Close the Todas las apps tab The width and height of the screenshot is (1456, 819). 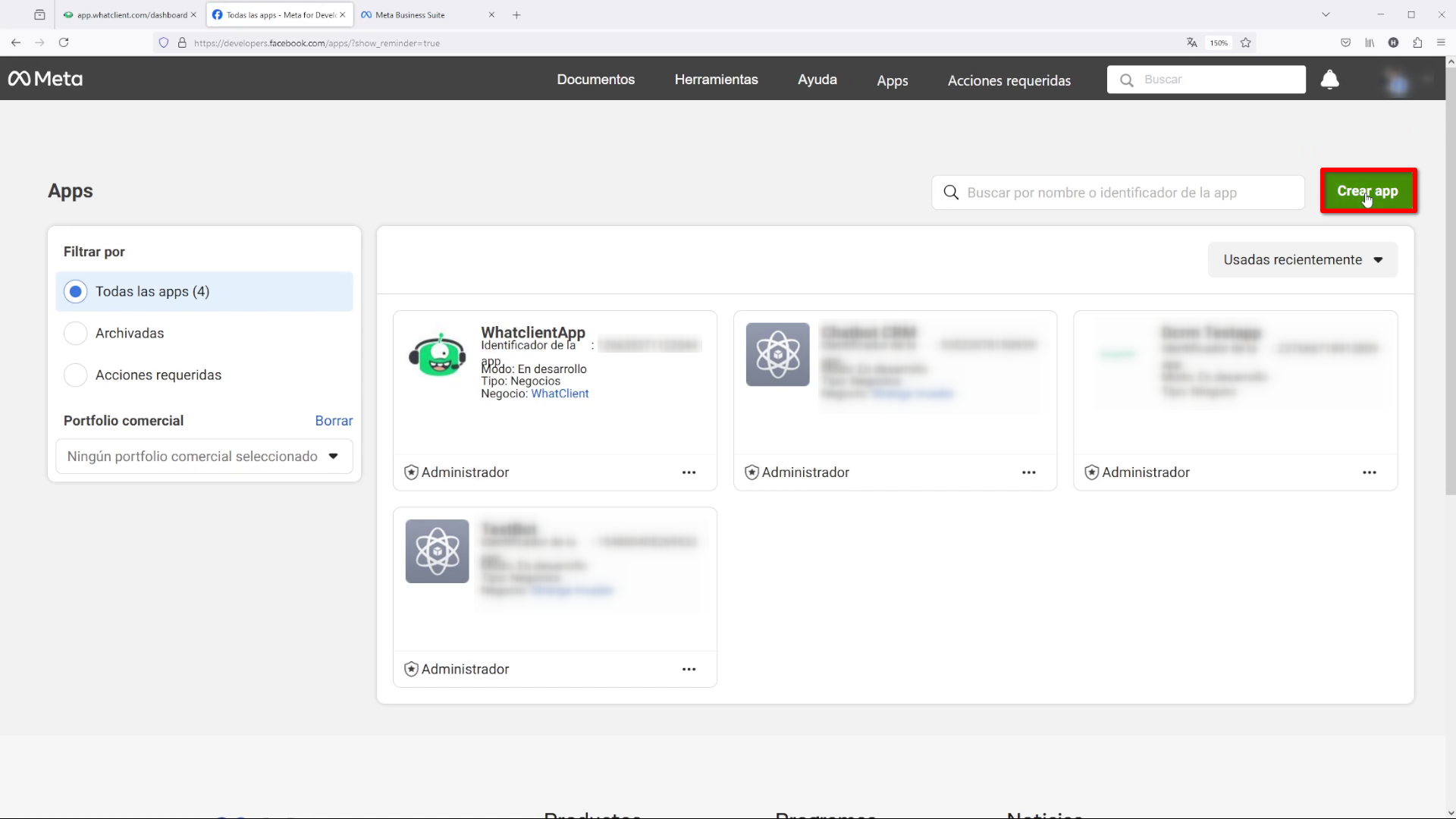click(343, 14)
